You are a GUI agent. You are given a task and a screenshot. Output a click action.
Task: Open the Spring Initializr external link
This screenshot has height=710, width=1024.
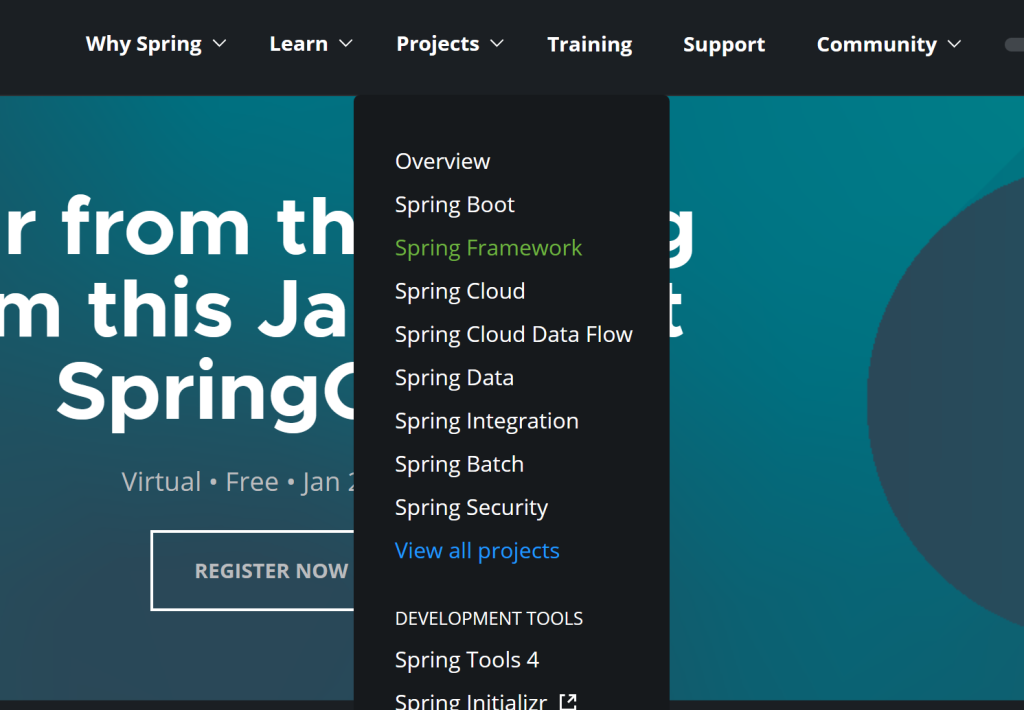click(x=486, y=702)
